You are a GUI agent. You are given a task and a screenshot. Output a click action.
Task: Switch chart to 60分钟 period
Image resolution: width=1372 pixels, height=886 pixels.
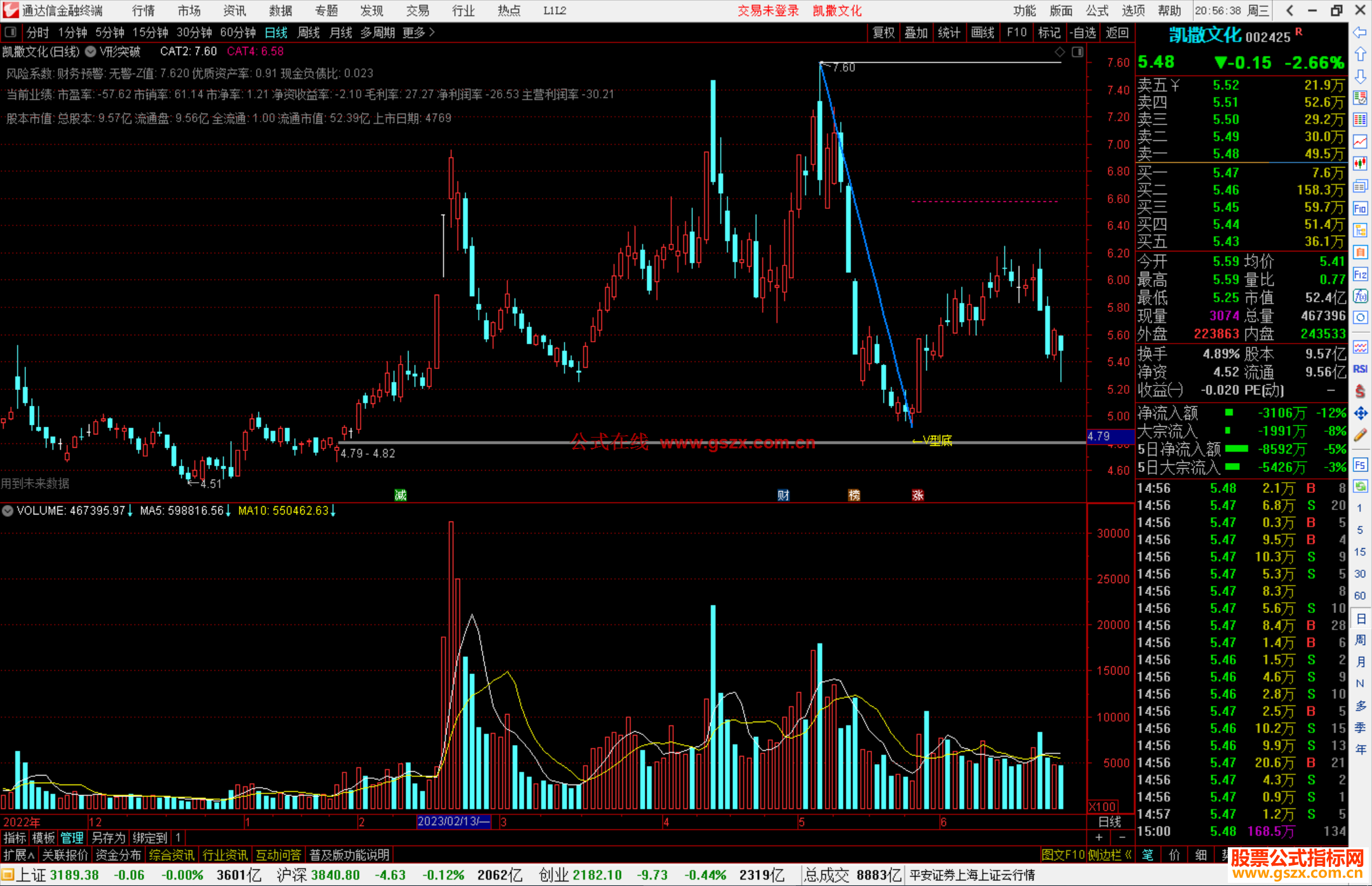tap(238, 32)
